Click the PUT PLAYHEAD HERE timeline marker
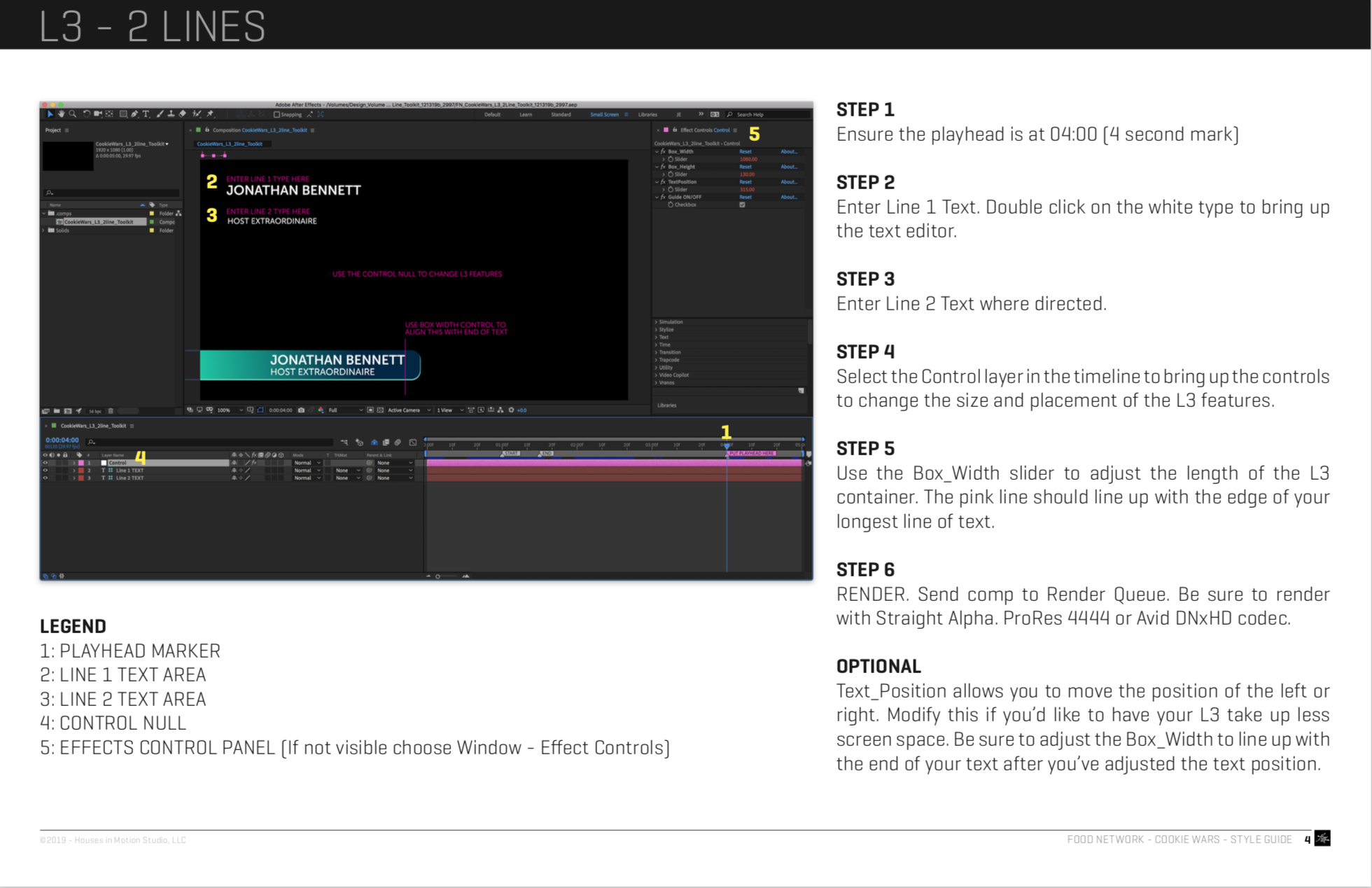 point(751,453)
